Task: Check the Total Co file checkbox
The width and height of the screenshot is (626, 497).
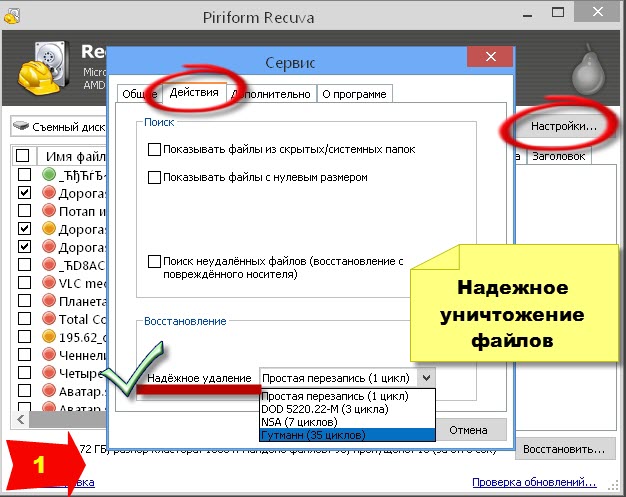Action: click(x=24, y=318)
